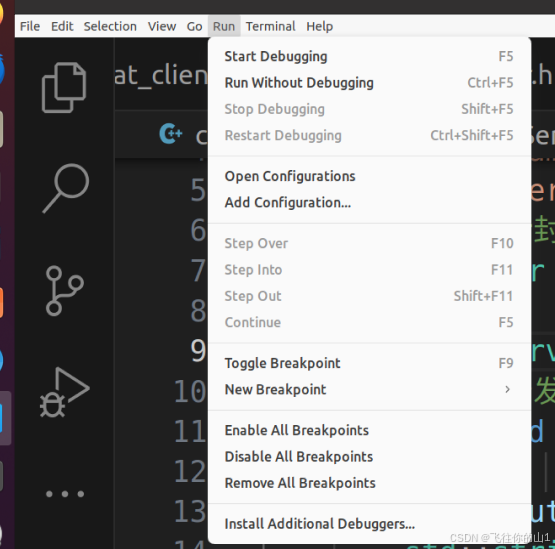Image resolution: width=555 pixels, height=549 pixels.
Task: Click the C++ file icon in the breadcrumb
Action: [x=171, y=134]
